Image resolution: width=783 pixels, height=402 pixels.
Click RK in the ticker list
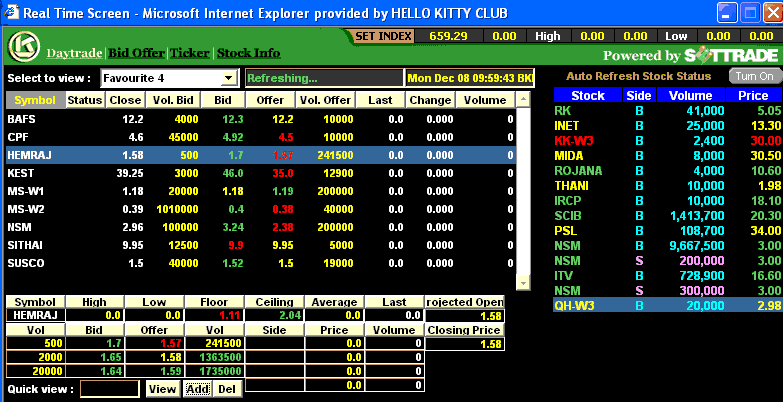click(x=563, y=111)
